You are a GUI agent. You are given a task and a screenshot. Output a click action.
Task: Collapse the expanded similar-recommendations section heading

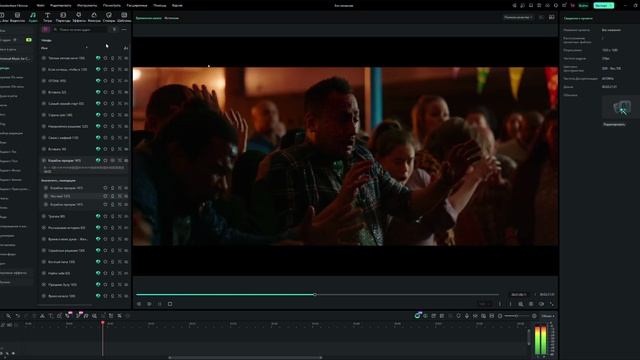coord(58,180)
